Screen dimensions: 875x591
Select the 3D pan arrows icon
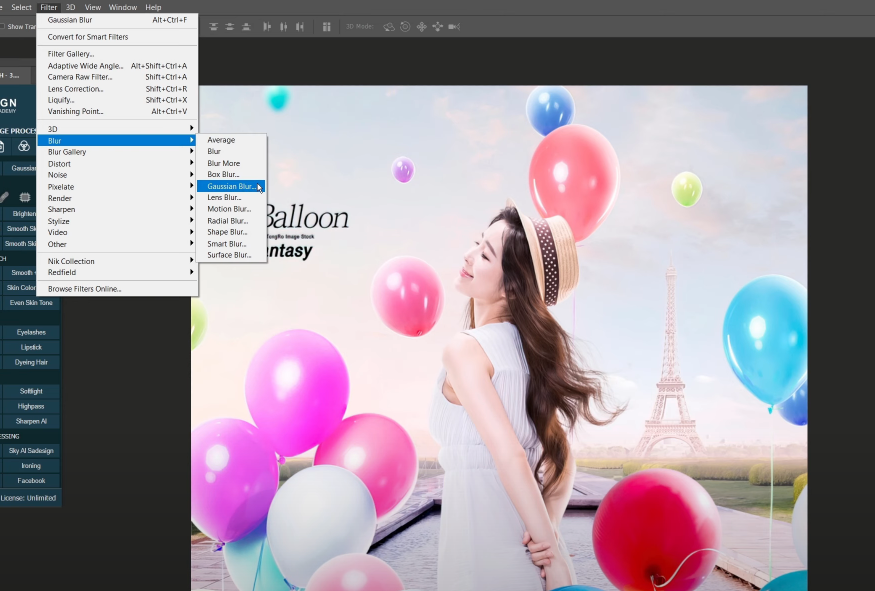(421, 26)
